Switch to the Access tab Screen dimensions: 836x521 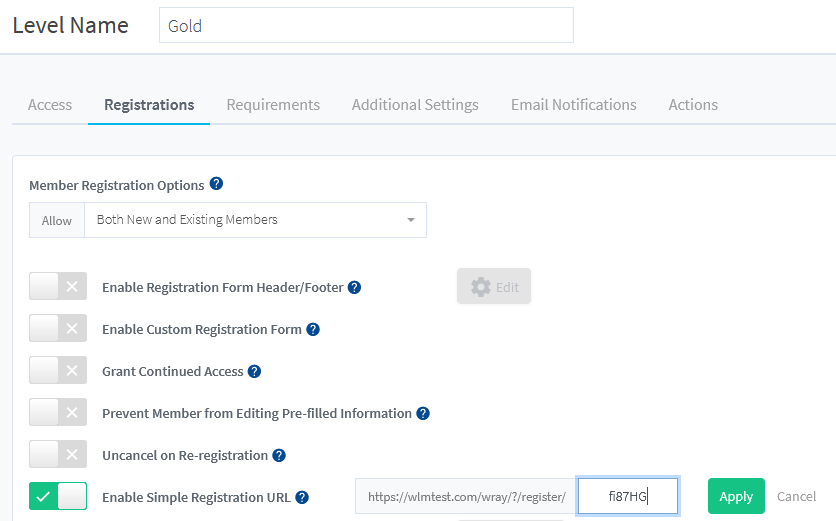click(x=50, y=105)
